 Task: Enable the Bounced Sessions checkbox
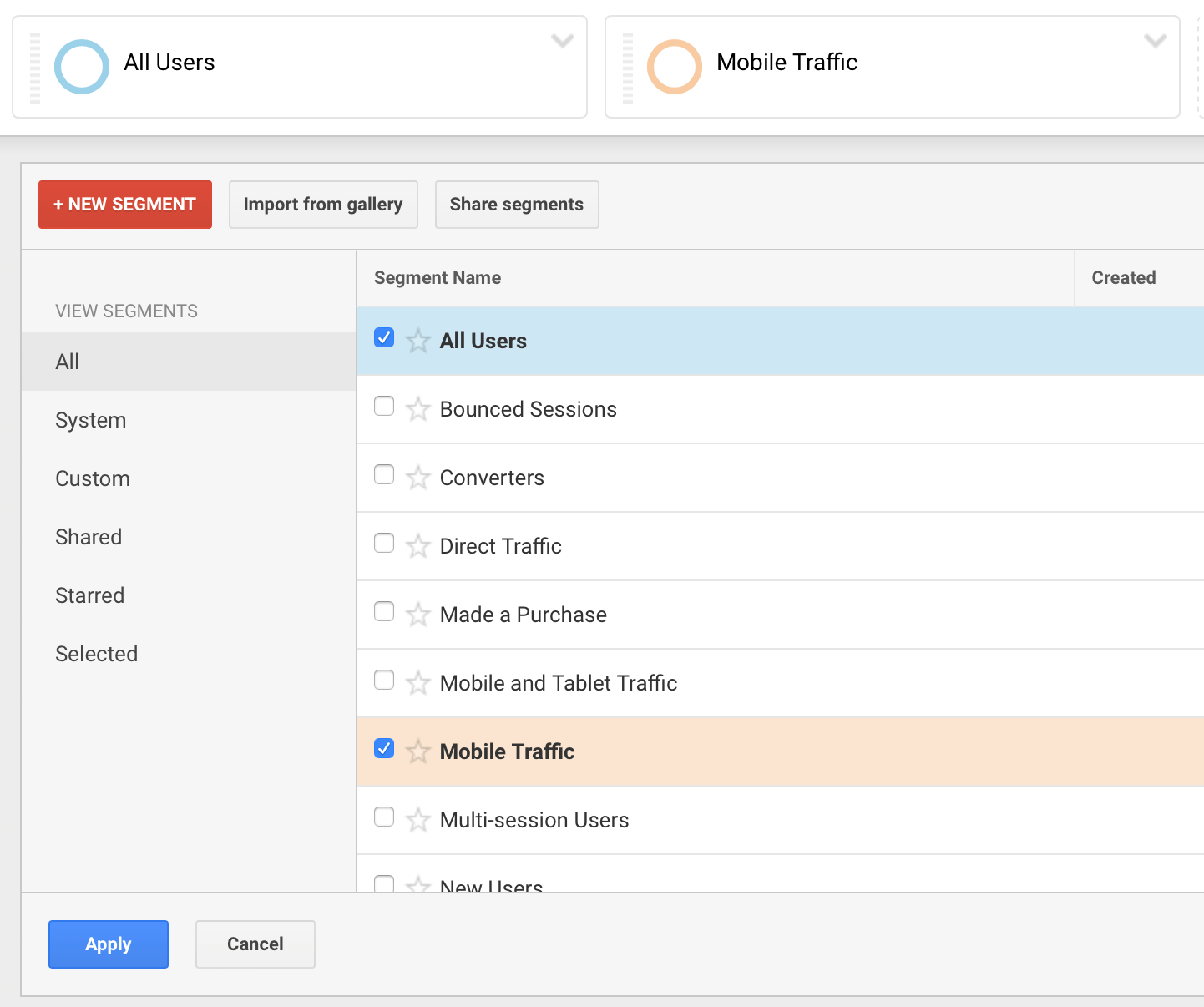pyautogui.click(x=384, y=407)
